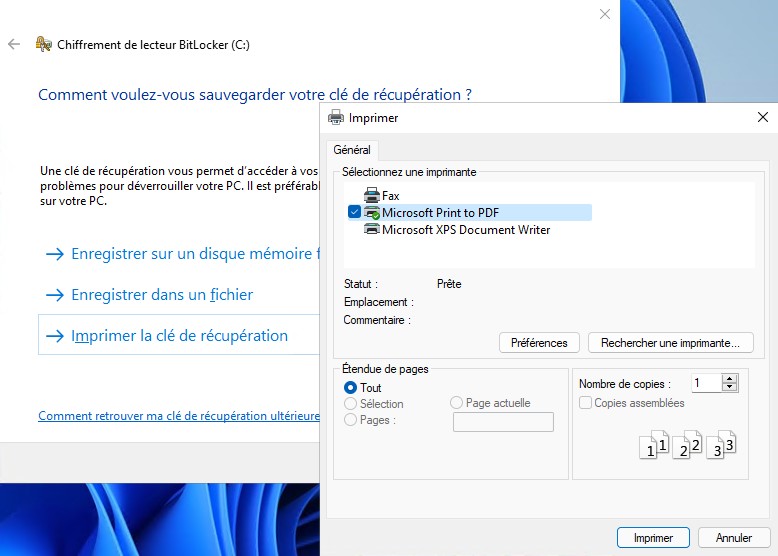Click the BitLocker drive encryption title icon
This screenshot has height=556, width=778.
(44, 44)
